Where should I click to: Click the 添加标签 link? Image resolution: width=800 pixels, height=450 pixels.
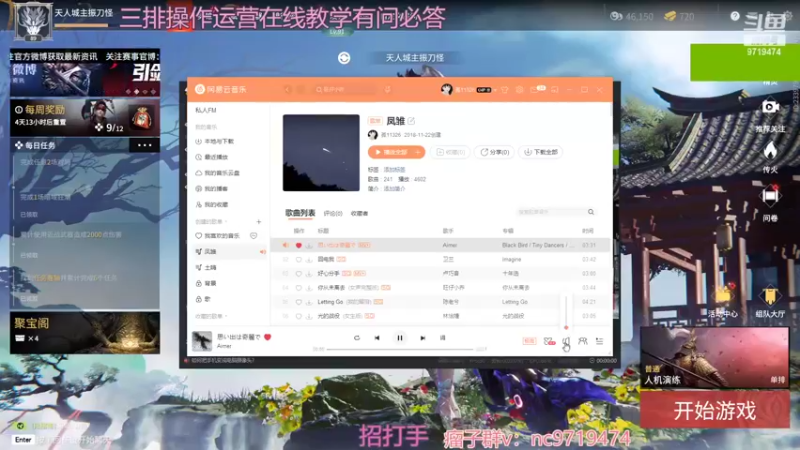394,169
